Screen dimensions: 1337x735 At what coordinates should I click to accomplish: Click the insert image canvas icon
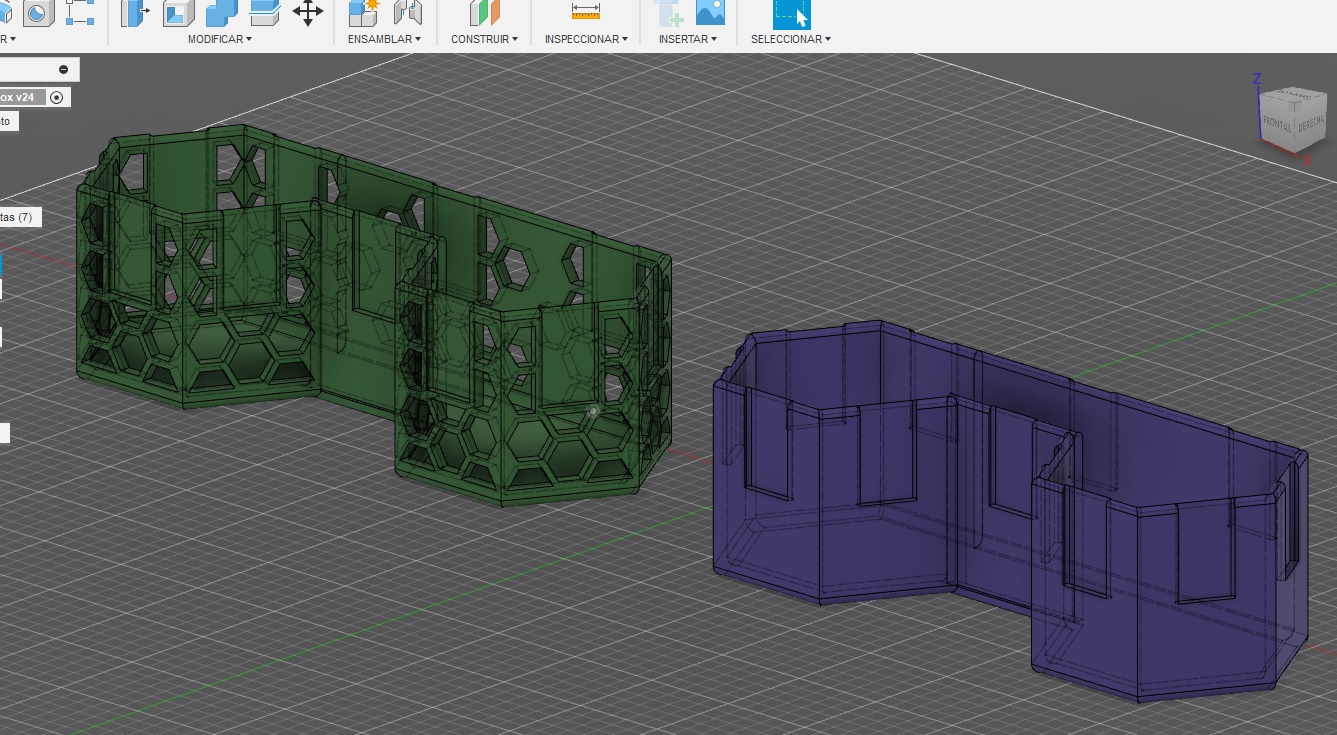point(710,13)
